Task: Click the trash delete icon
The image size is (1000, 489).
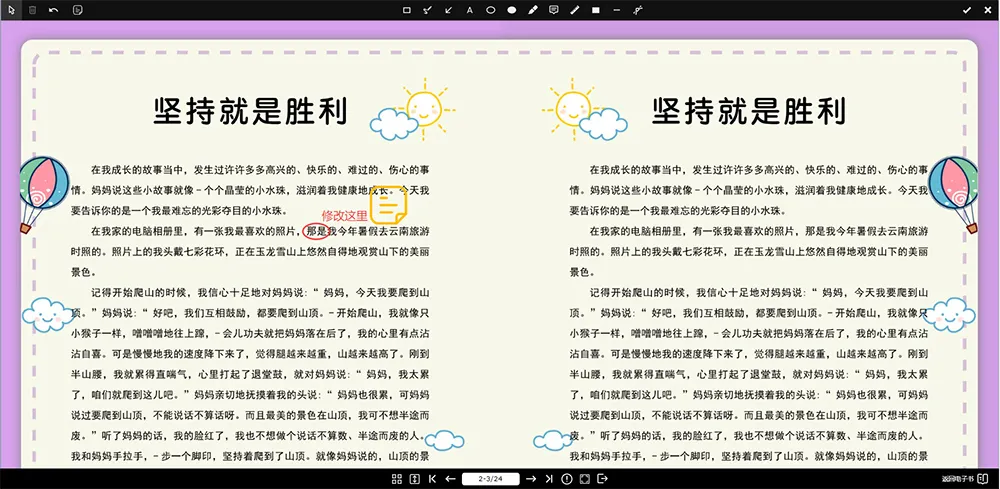Action: [33, 10]
